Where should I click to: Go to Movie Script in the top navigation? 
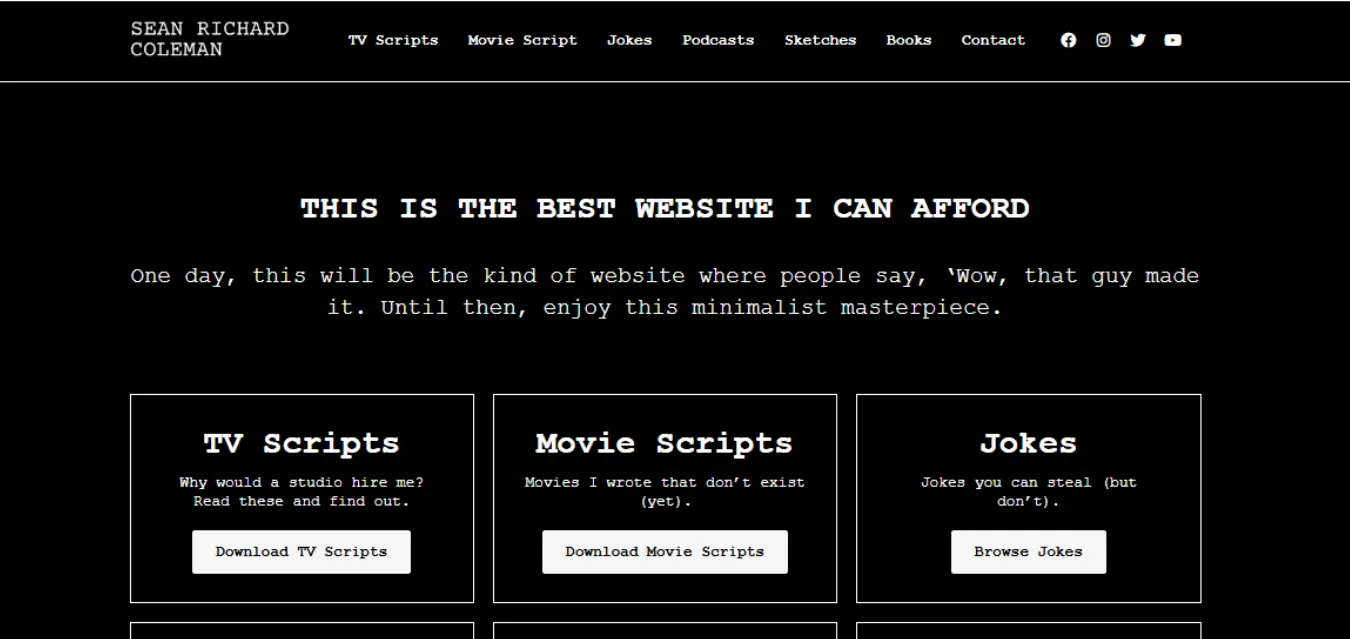[x=522, y=41]
